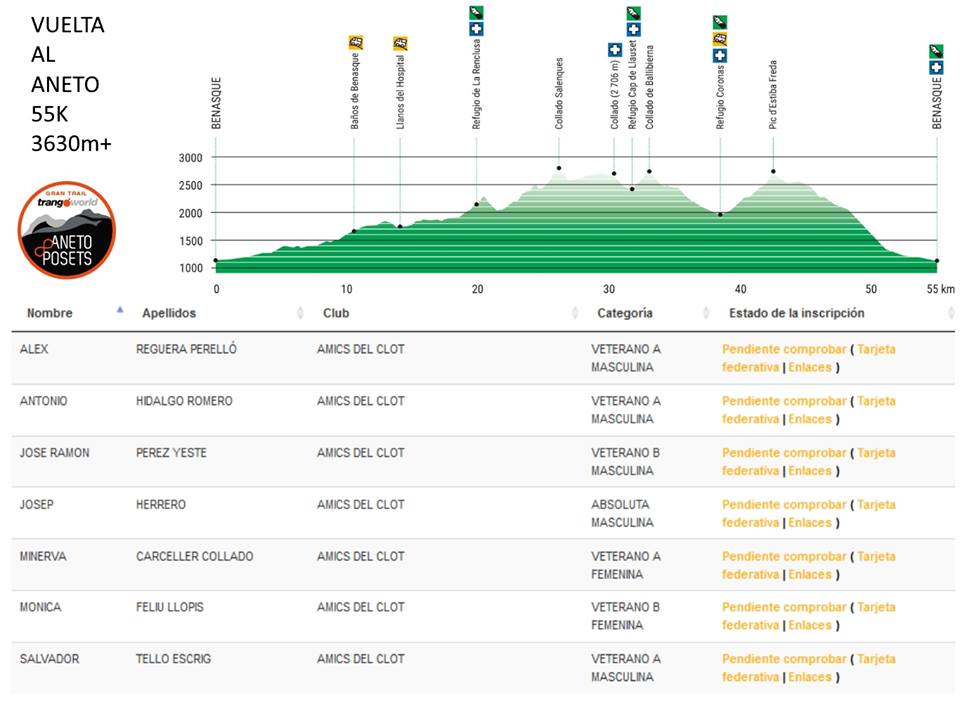Click blue cross icon above Collado (2706 m)

pyautogui.click(x=614, y=50)
